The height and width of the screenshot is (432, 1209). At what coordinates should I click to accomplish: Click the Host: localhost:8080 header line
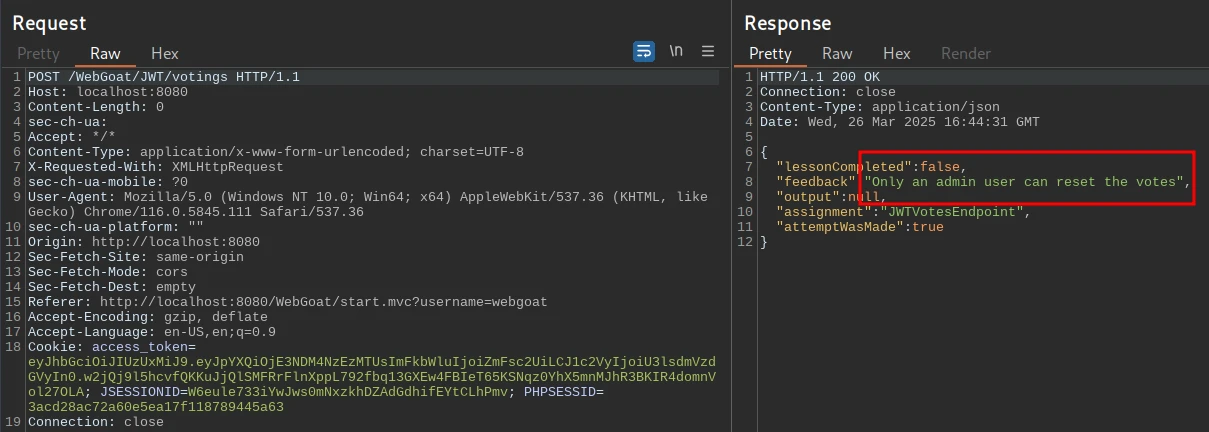(x=108, y=92)
